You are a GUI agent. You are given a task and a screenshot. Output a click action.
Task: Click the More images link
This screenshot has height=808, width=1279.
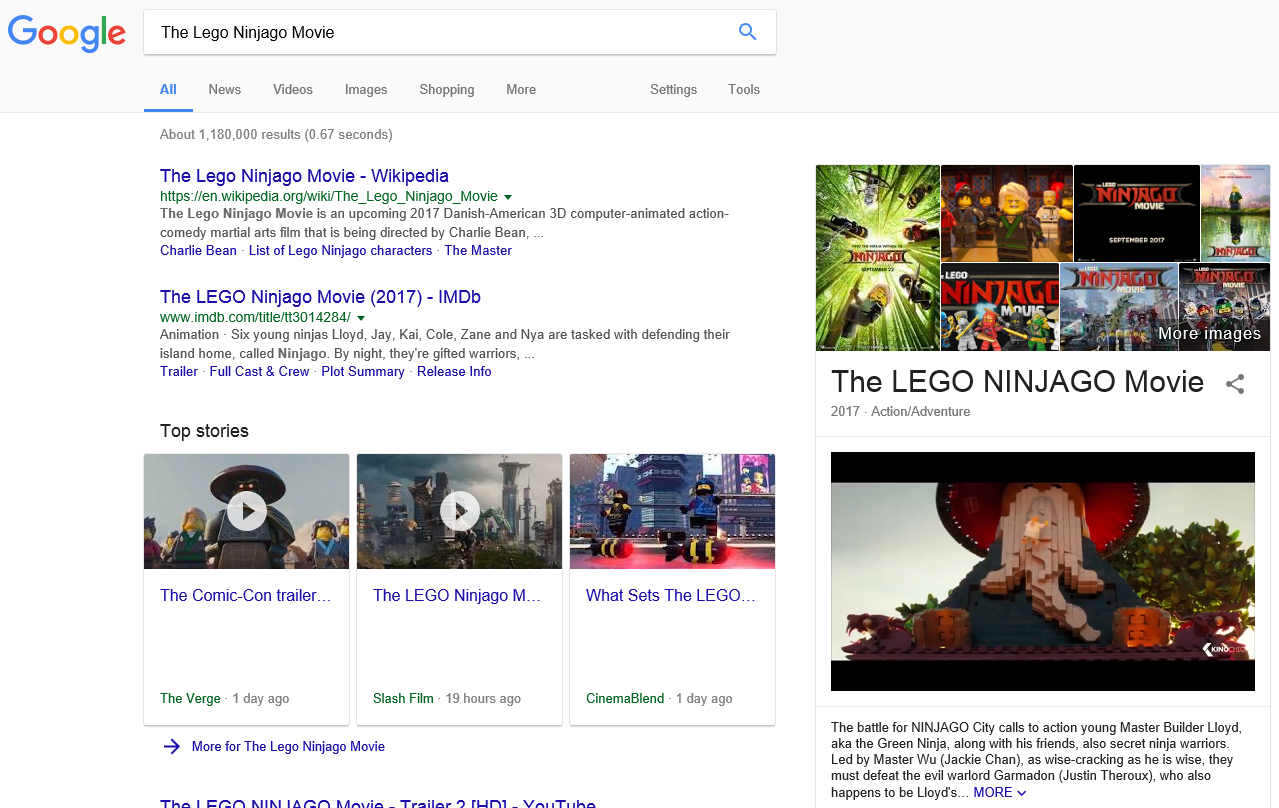[x=1210, y=333]
